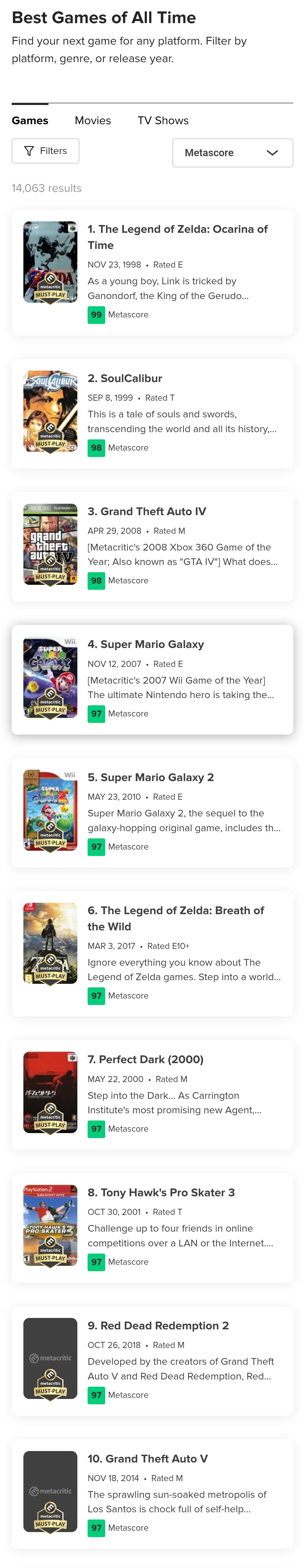The width and height of the screenshot is (305, 1568).
Task: Open the Filters button
Action: tap(46, 151)
